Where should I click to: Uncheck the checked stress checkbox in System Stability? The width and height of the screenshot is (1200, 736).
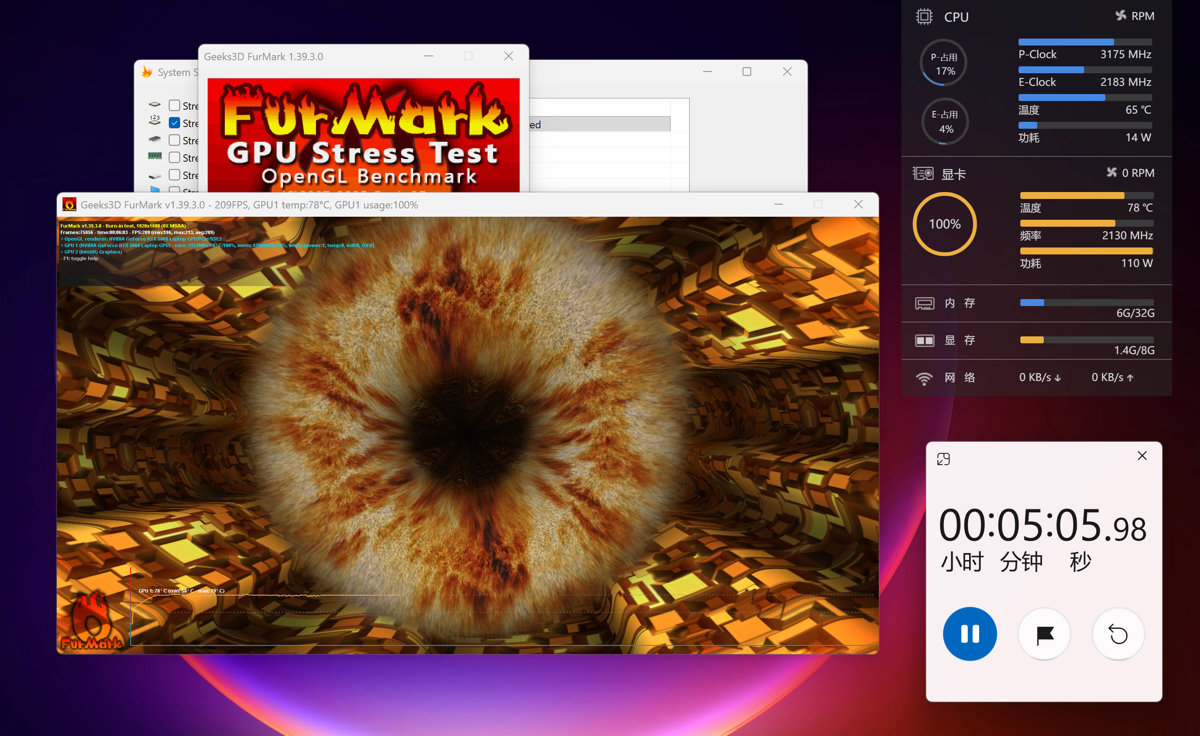click(175, 123)
